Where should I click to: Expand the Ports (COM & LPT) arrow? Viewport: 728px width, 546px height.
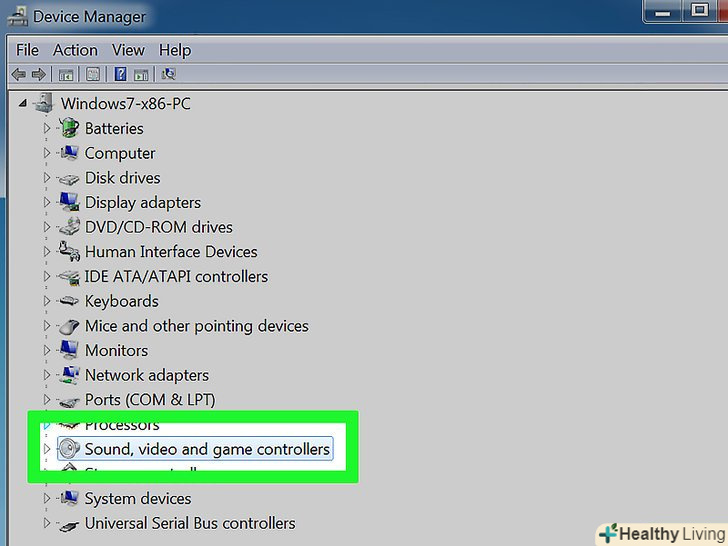pyautogui.click(x=46, y=399)
